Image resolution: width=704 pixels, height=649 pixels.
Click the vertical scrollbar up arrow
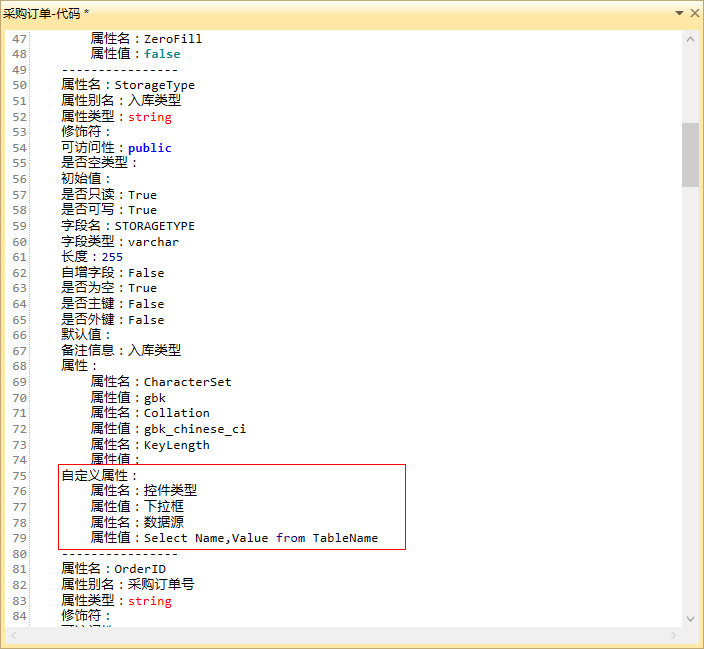pyautogui.click(x=690, y=38)
